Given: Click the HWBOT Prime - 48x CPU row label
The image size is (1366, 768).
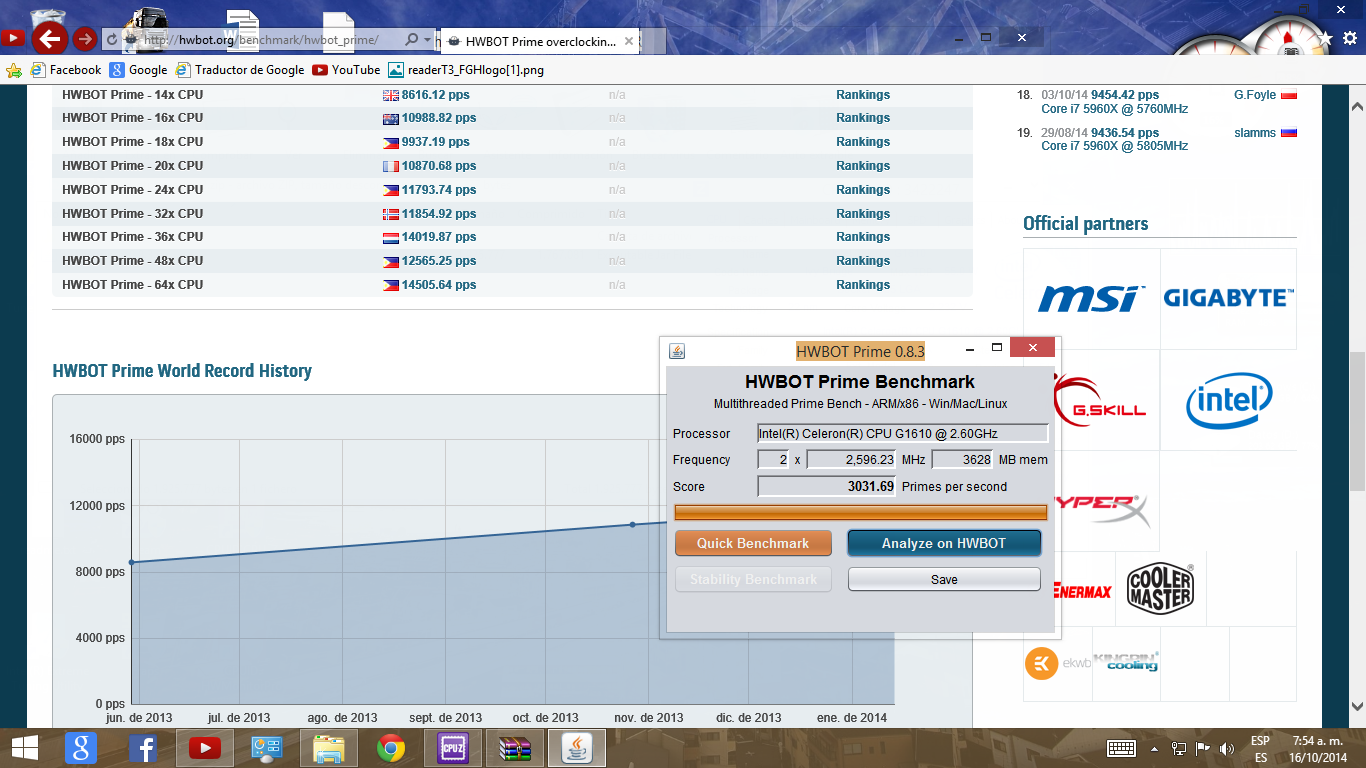Looking at the screenshot, I should [x=132, y=261].
